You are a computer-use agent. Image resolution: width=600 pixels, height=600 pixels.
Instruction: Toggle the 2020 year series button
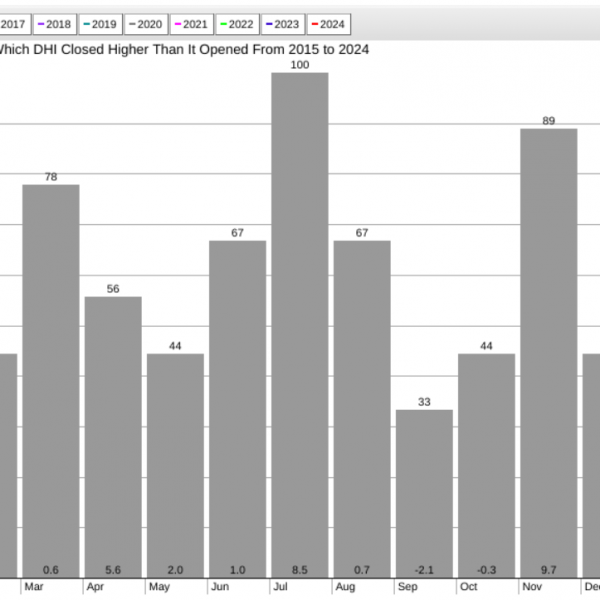[146, 24]
